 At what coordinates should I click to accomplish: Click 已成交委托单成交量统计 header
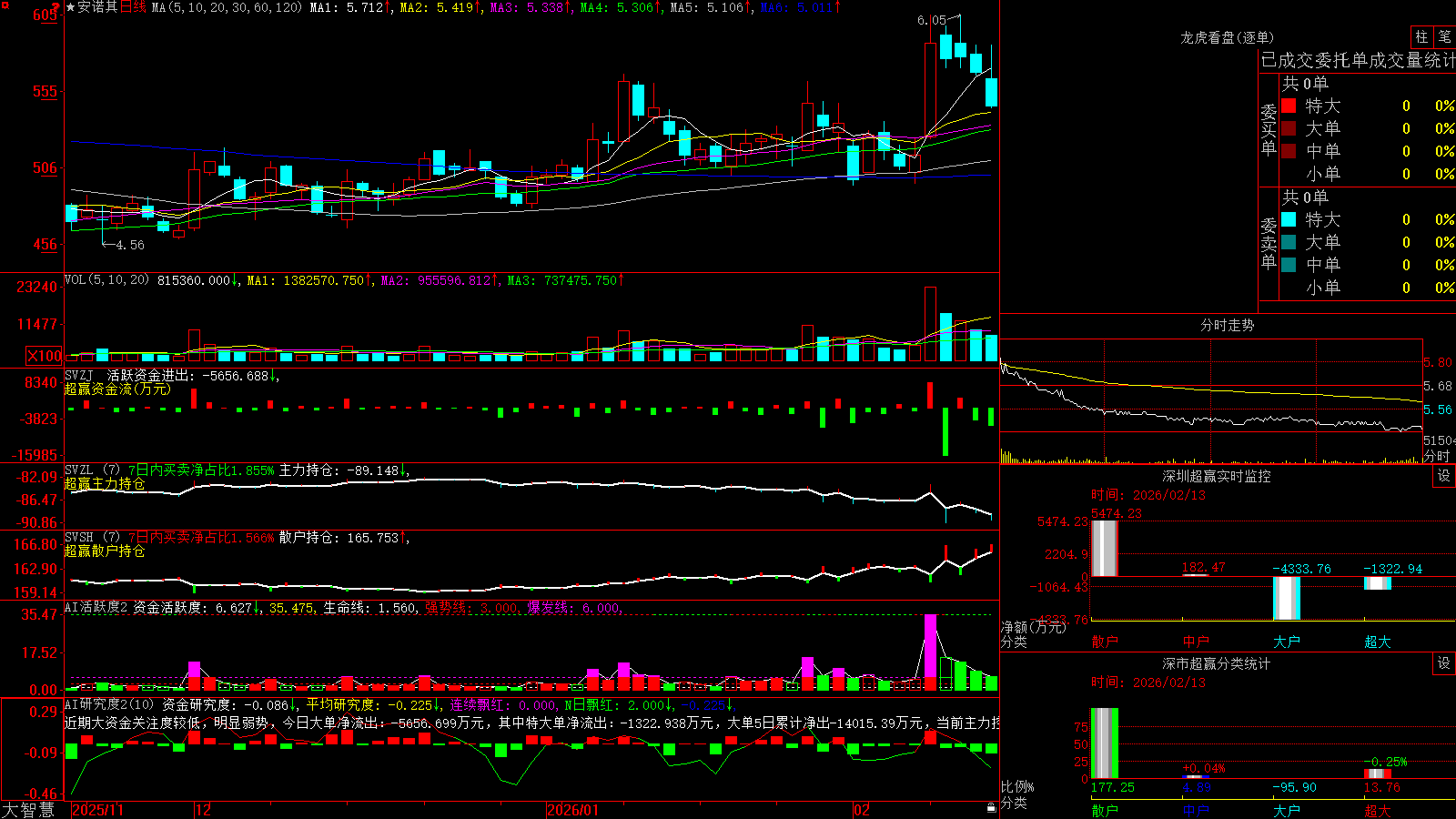click(x=1358, y=60)
